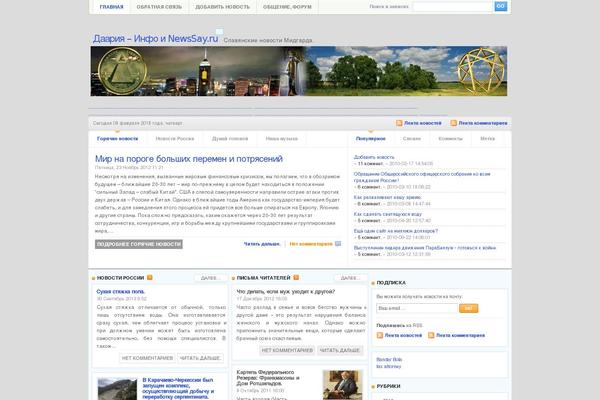Click ЧИТАТЬ ДАЛЬШЕ under муж уходит article
Image resolution: width=600 pixels, height=400 pixels.
(x=340, y=350)
